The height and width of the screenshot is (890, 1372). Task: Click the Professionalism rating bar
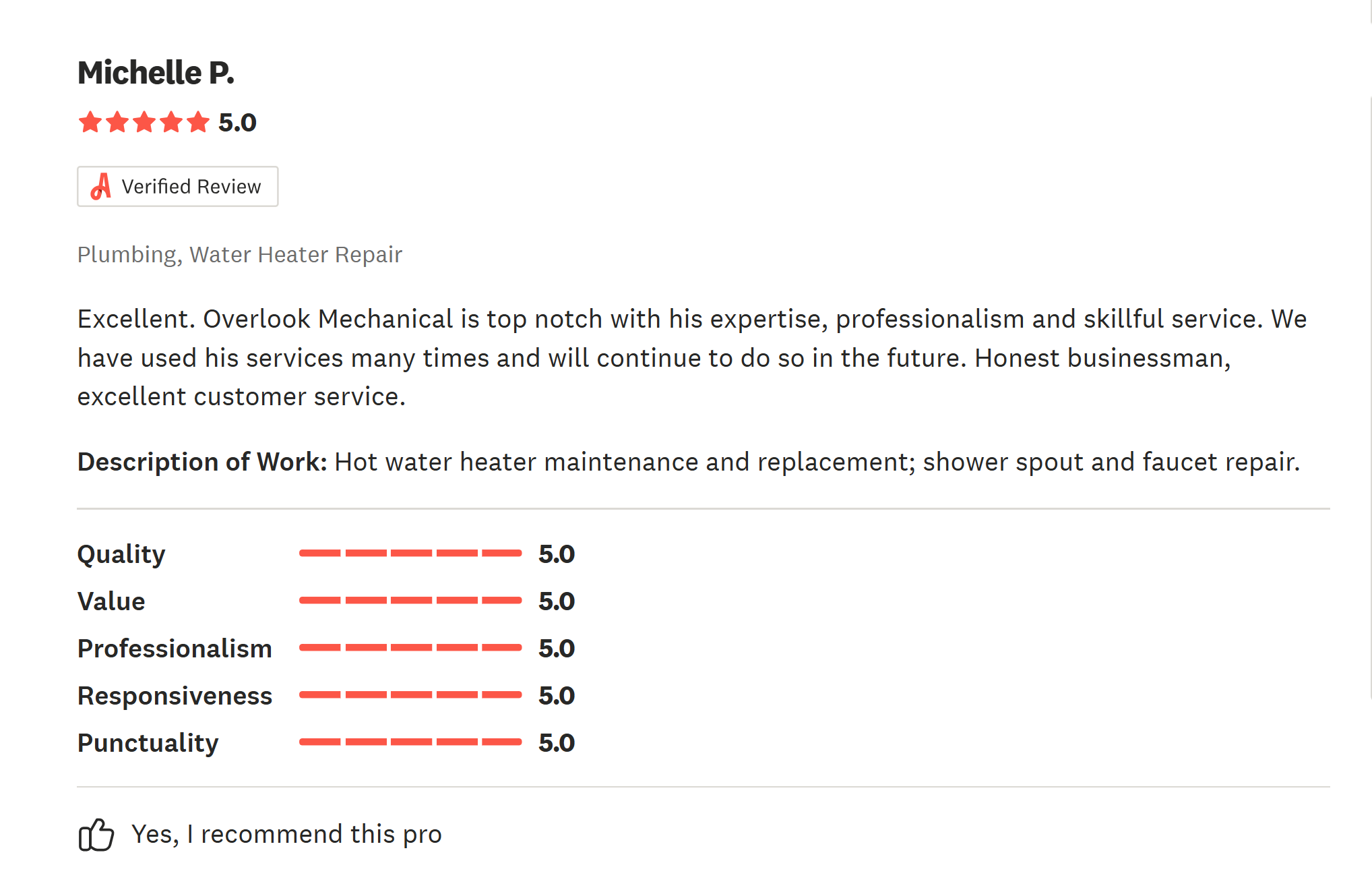click(410, 648)
